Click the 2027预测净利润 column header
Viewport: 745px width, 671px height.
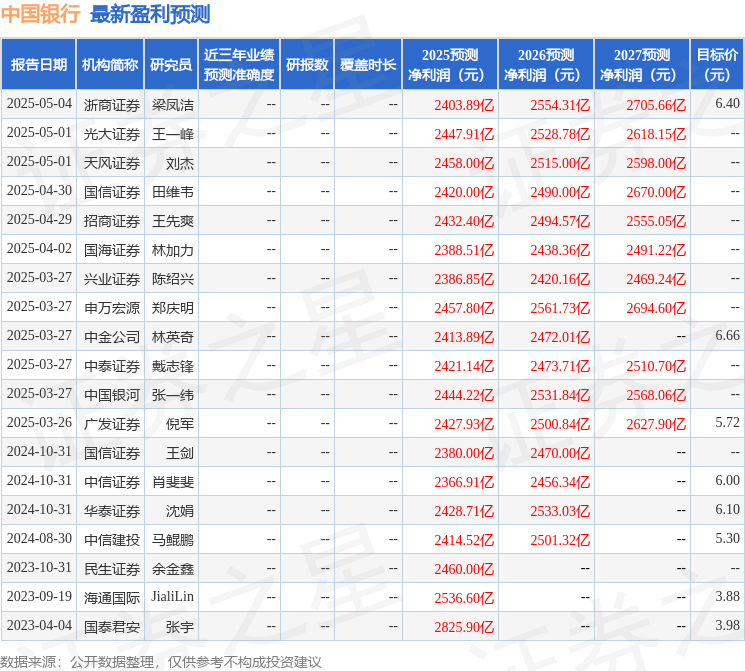point(642,65)
